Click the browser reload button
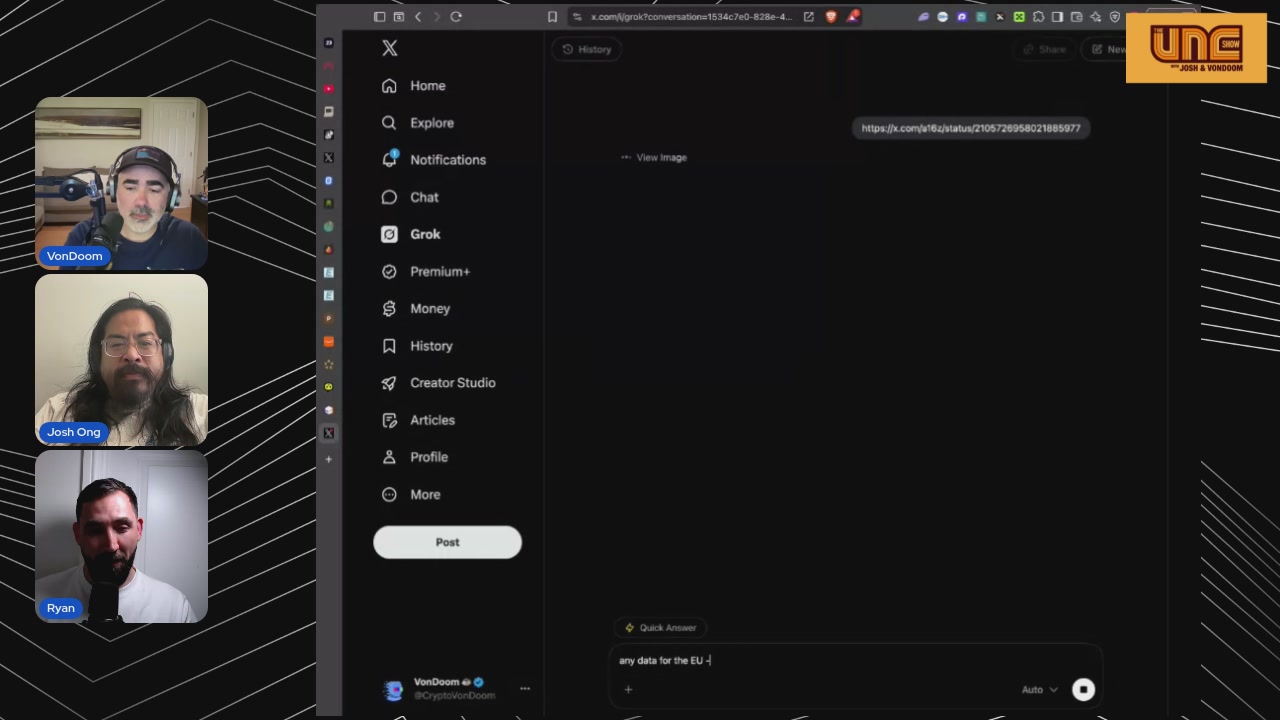 [456, 17]
